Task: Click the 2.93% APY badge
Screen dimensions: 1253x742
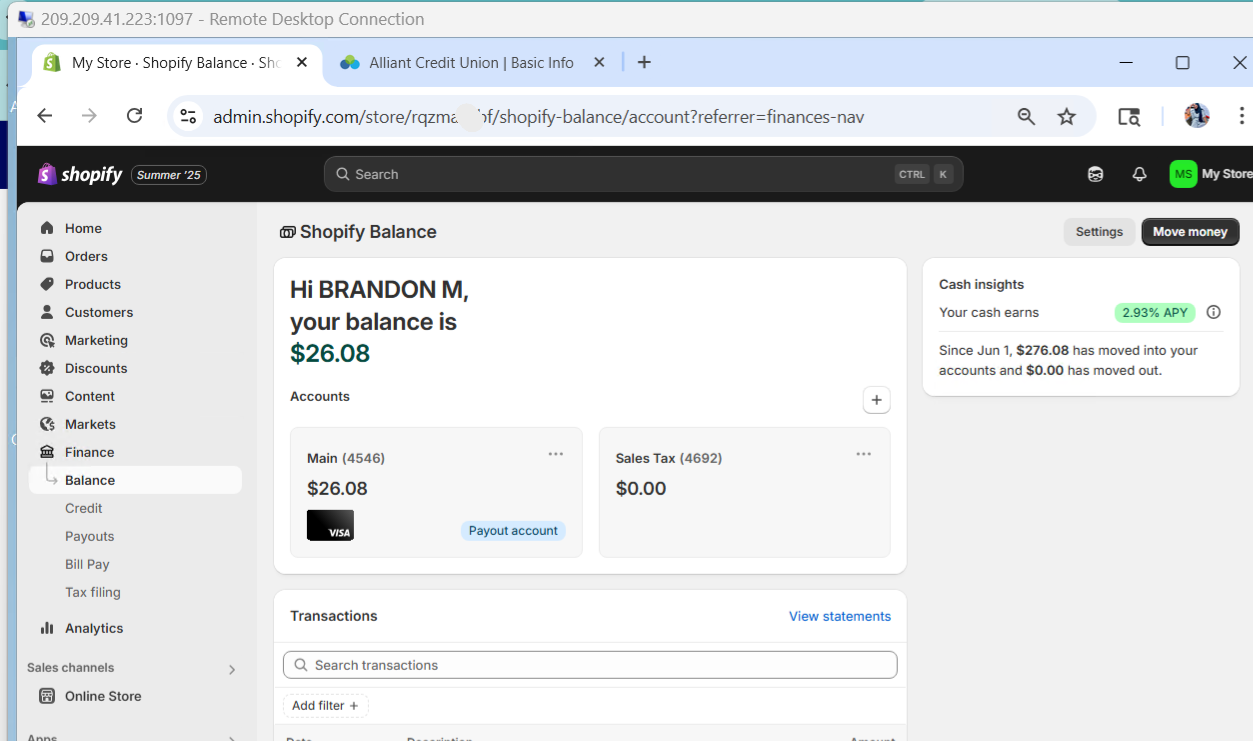Action: [1155, 312]
